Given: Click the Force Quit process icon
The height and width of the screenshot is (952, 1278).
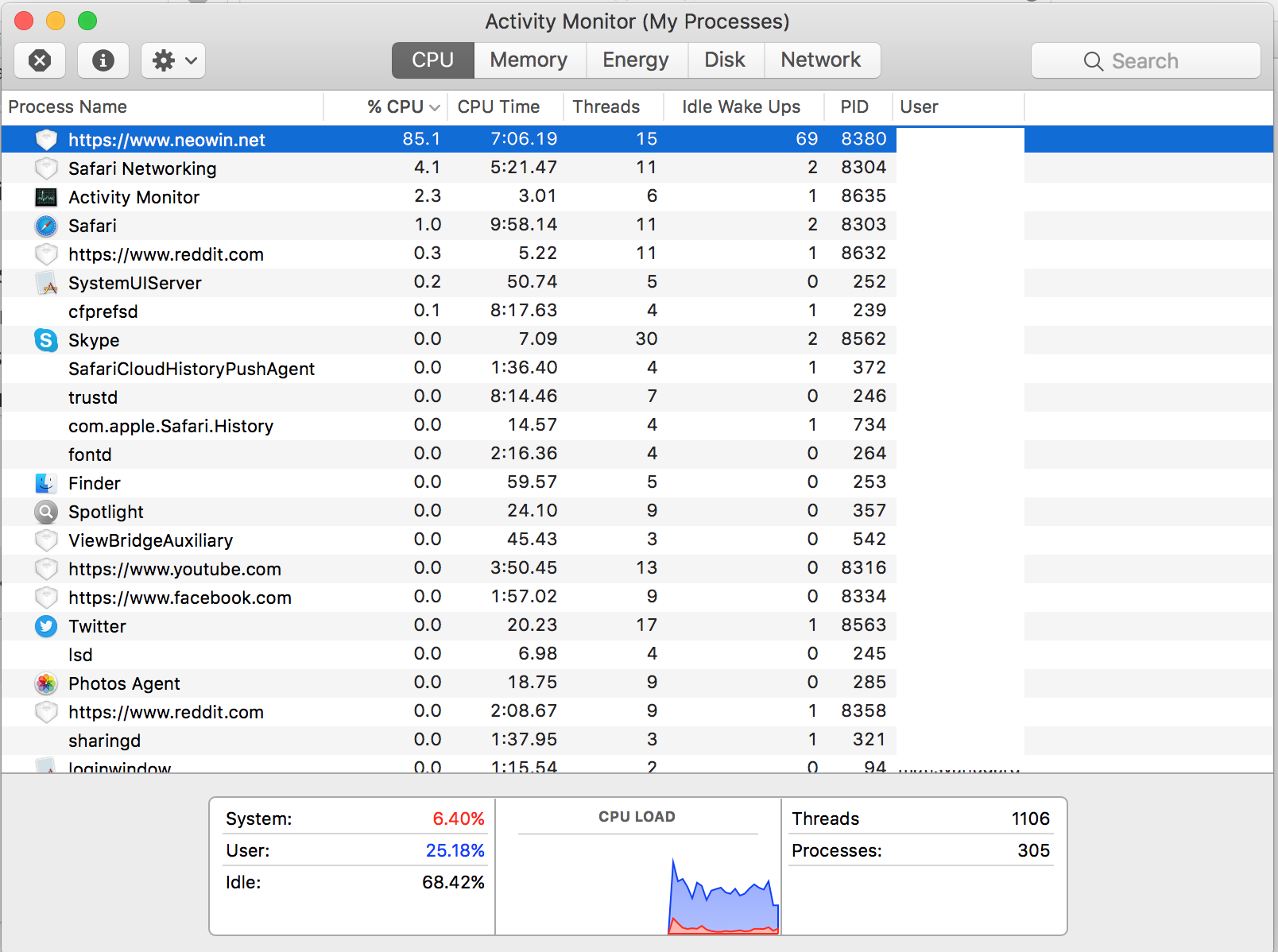Looking at the screenshot, I should 40,60.
